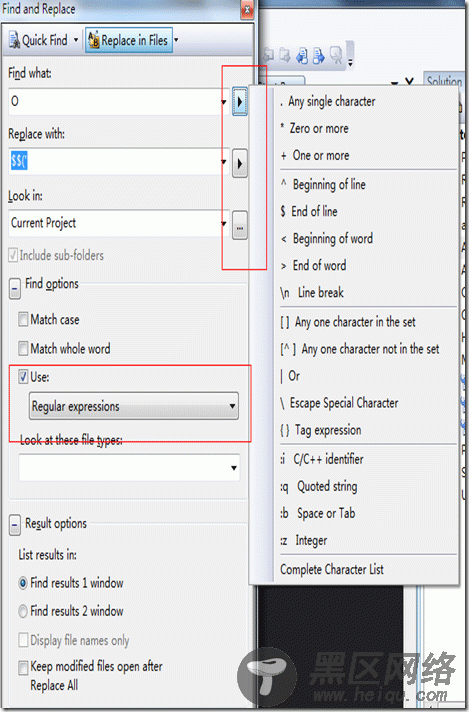Open expression builder arrow beside Replace with
Viewport: 469px width, 712px height.
(240, 163)
